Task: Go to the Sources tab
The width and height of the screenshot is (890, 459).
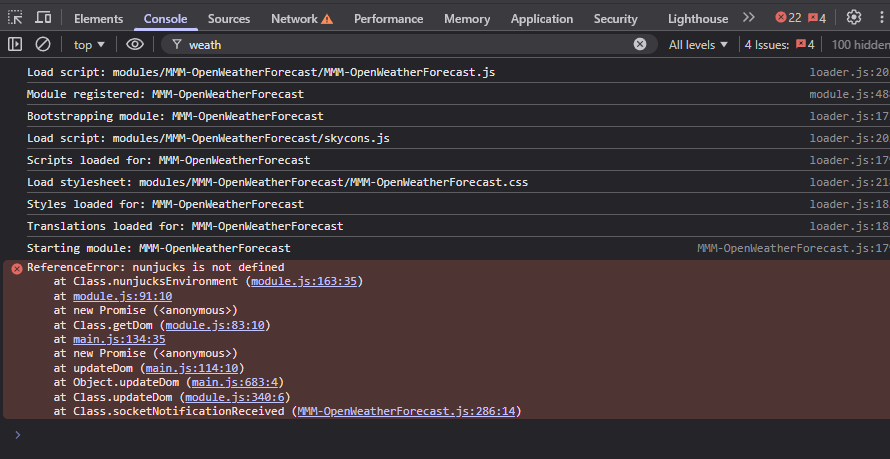Action: click(x=229, y=19)
